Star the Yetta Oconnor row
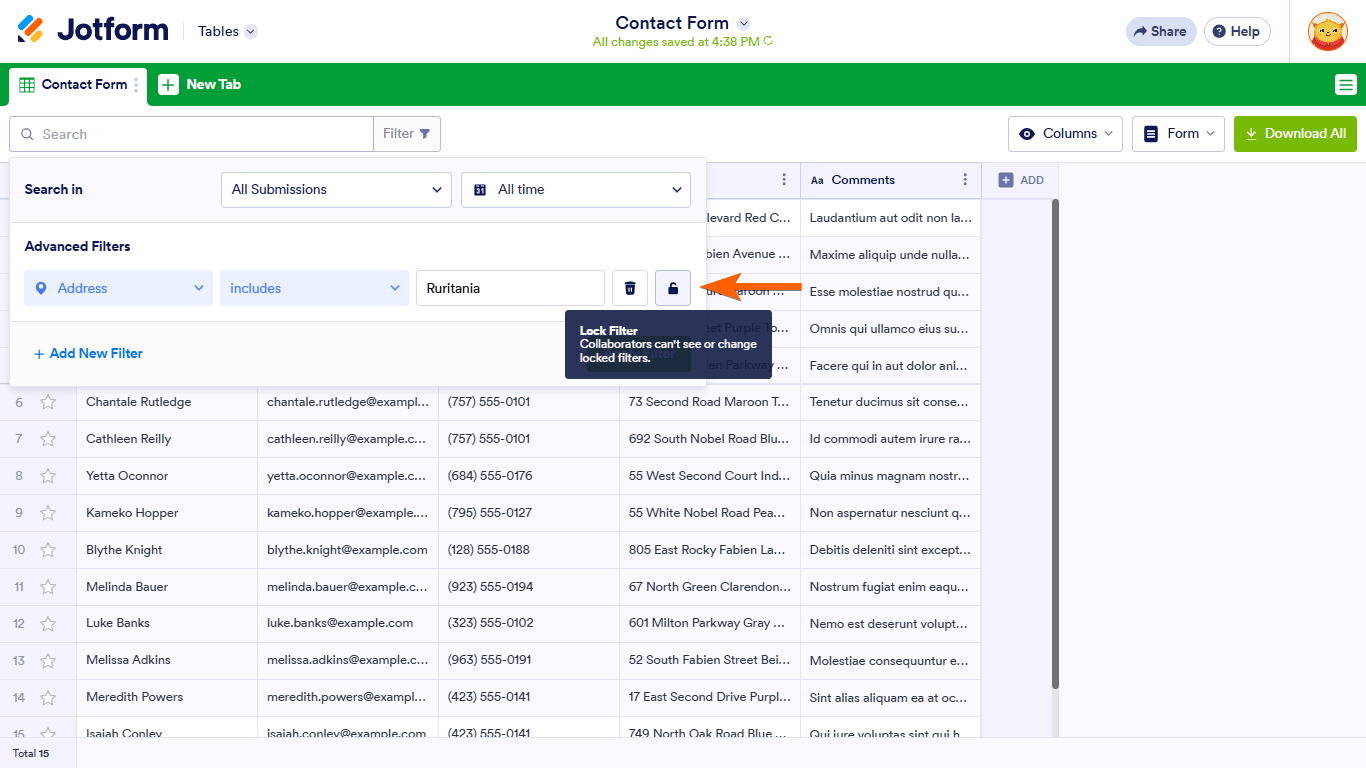 pyautogui.click(x=48, y=476)
